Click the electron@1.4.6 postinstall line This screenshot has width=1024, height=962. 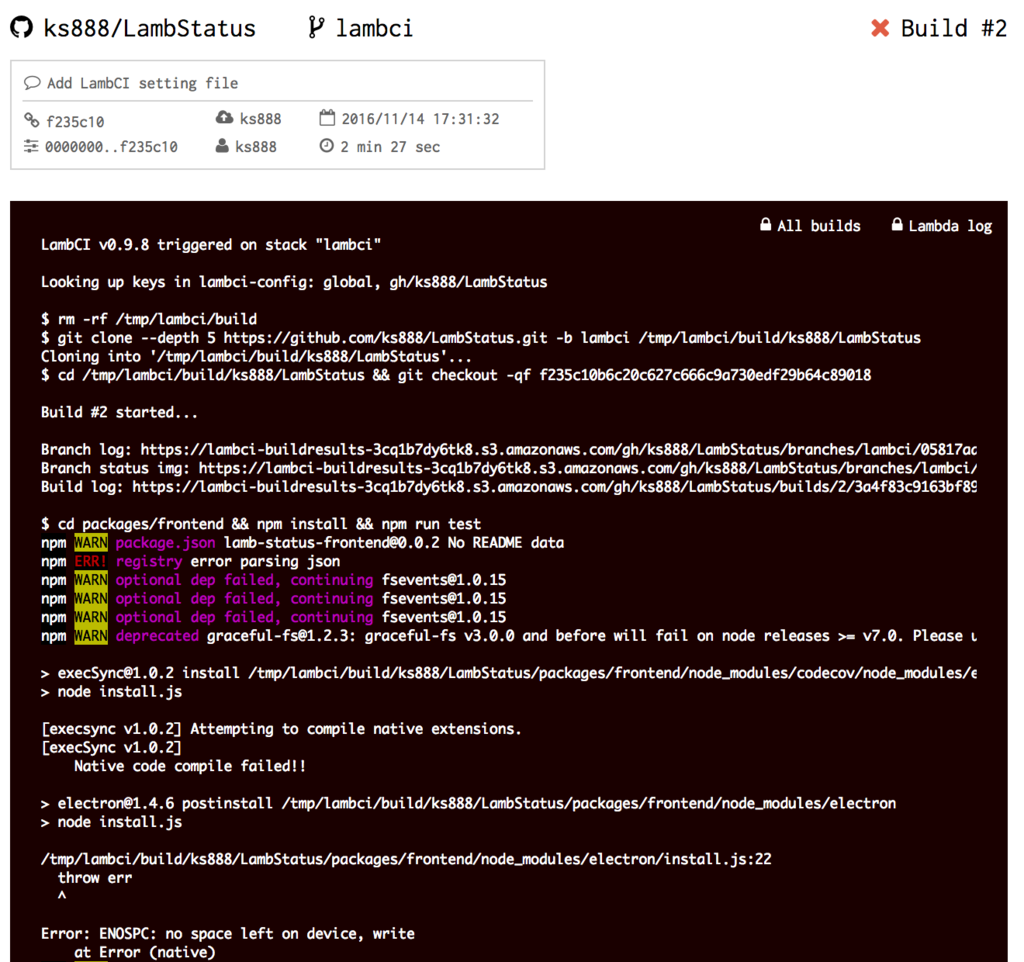468,804
